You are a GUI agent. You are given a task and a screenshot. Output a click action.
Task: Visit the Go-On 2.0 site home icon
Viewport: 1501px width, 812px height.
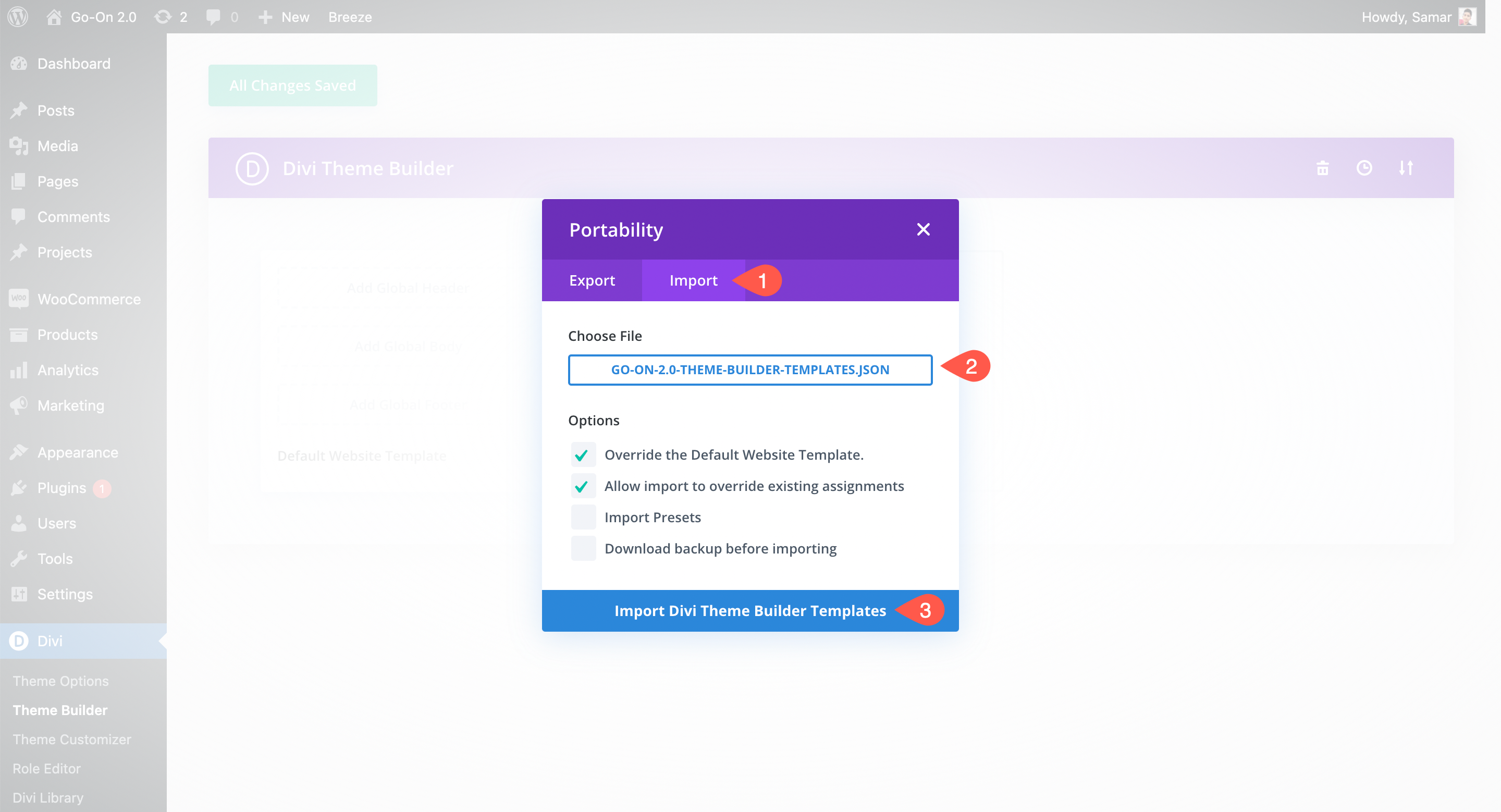(x=54, y=17)
